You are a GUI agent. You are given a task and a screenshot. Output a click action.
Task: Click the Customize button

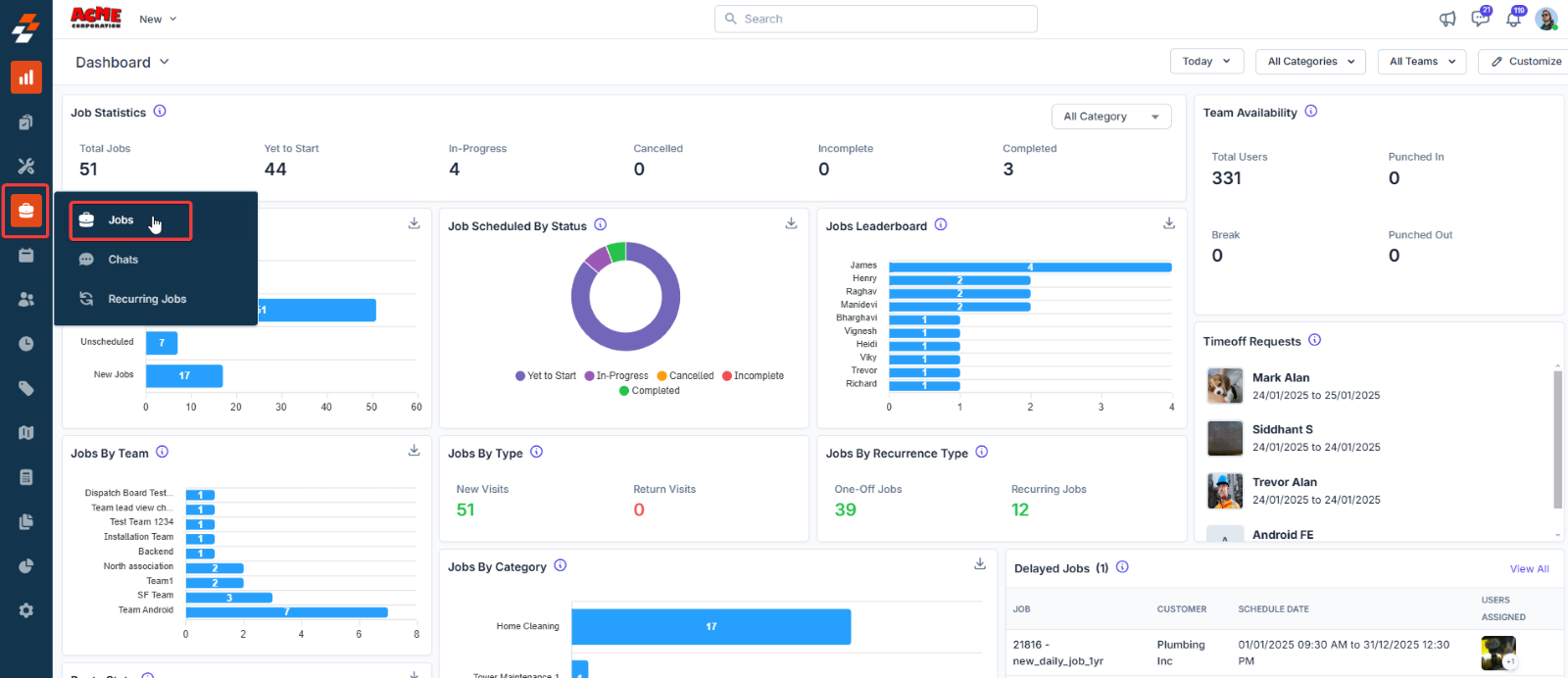(1526, 62)
